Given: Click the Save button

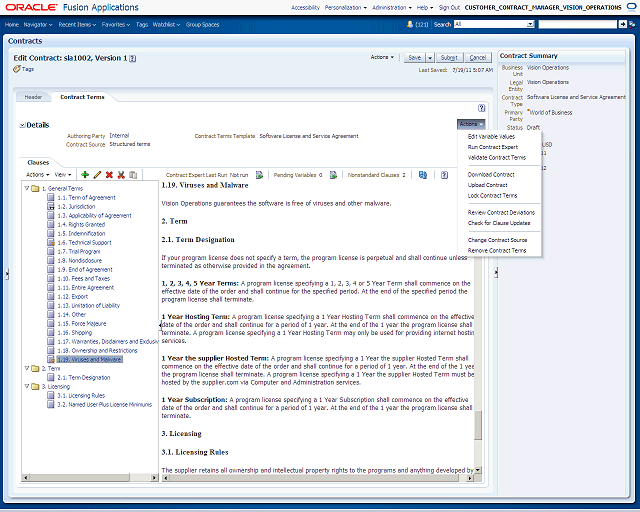Looking at the screenshot, I should pos(415,58).
